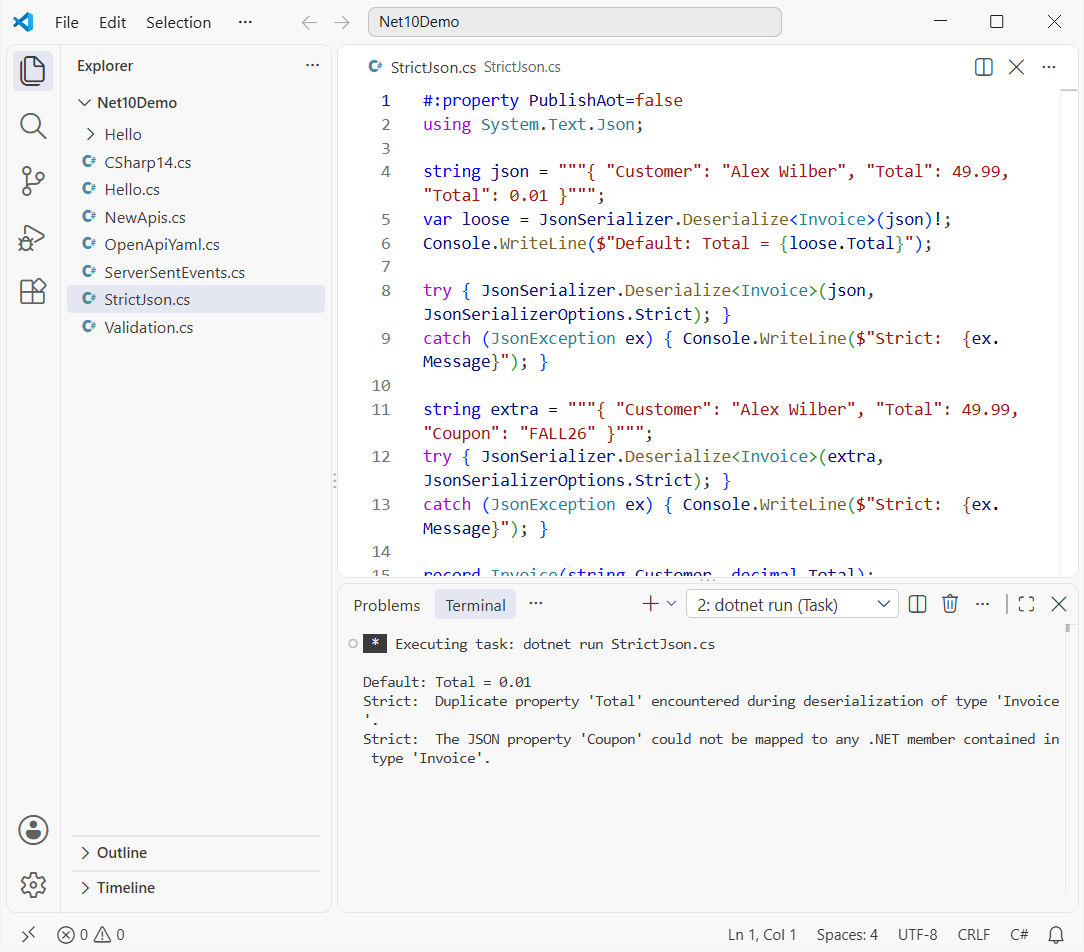Screen dimensions: 1084x952
Task: Open the Source Control view icon
Action: click(x=32, y=181)
